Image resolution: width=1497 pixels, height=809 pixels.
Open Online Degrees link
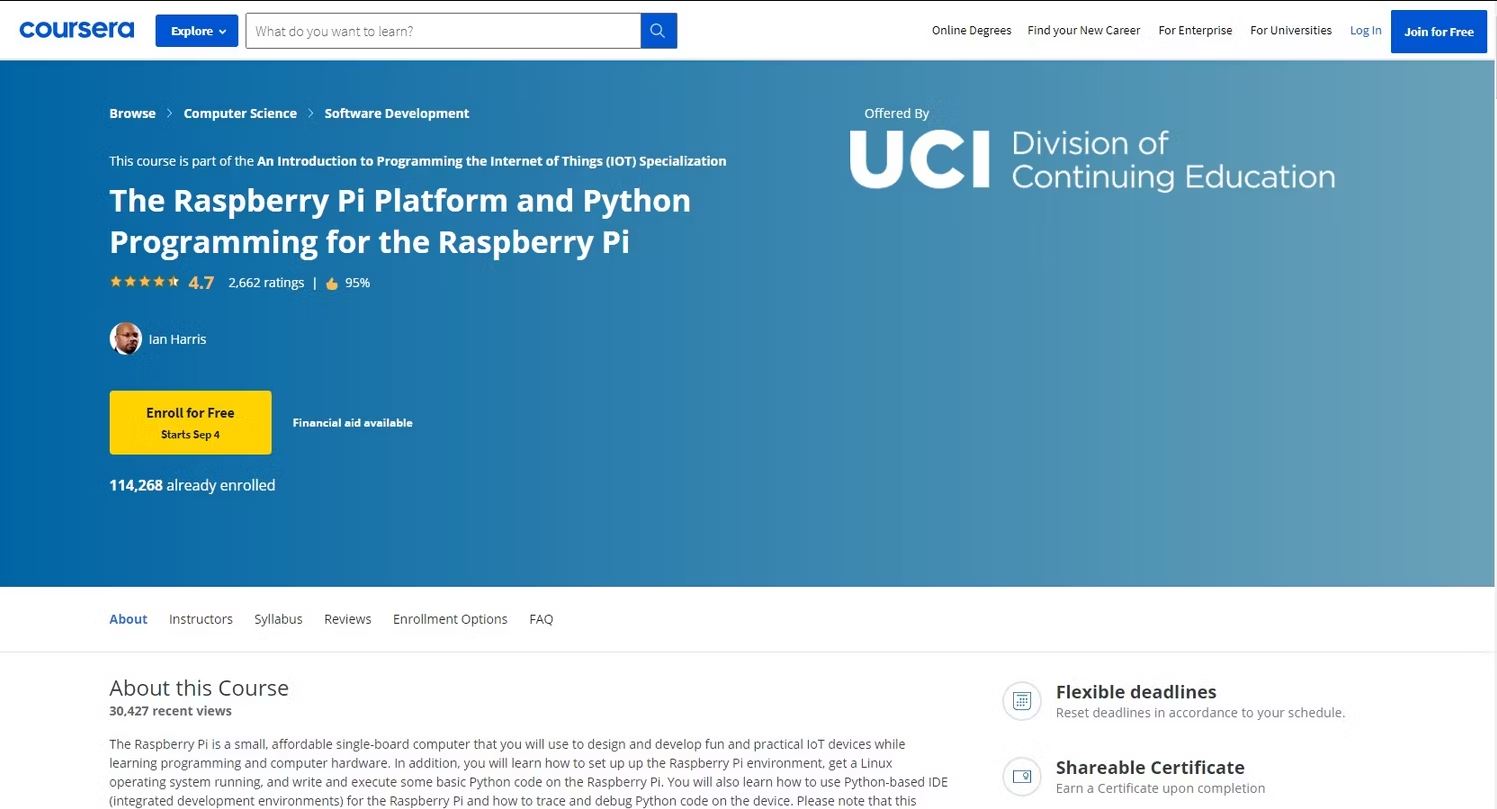click(x=971, y=31)
